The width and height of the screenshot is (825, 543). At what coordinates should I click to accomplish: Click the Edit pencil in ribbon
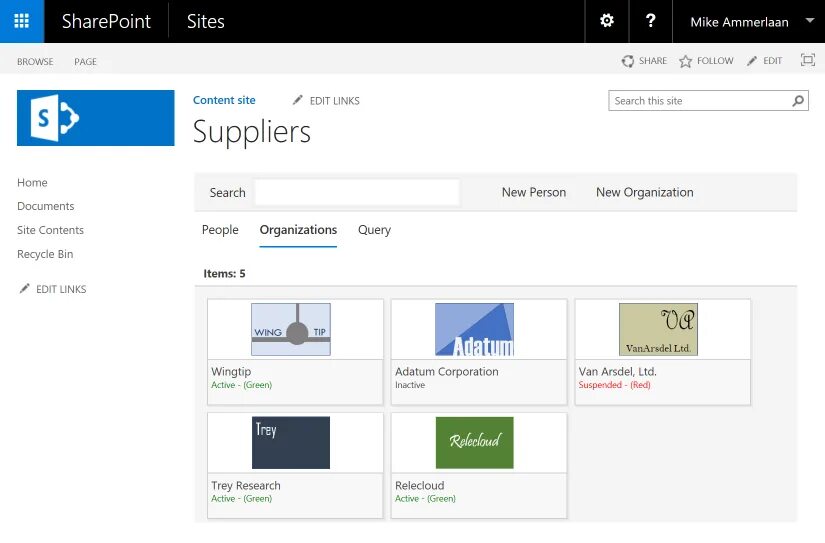(x=752, y=61)
